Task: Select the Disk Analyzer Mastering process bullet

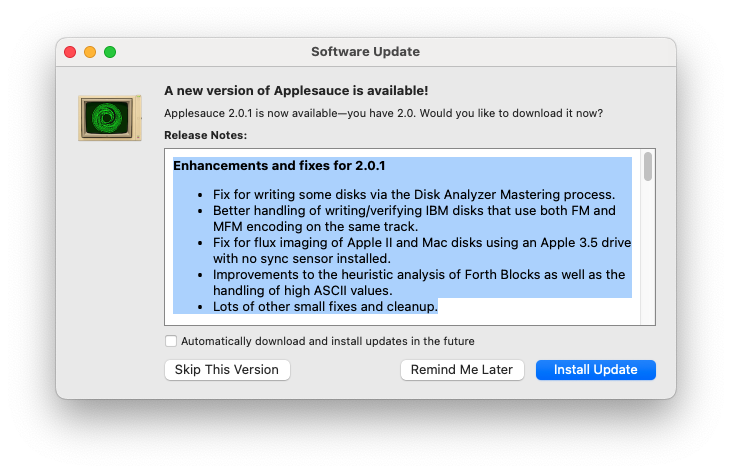Action: click(414, 194)
